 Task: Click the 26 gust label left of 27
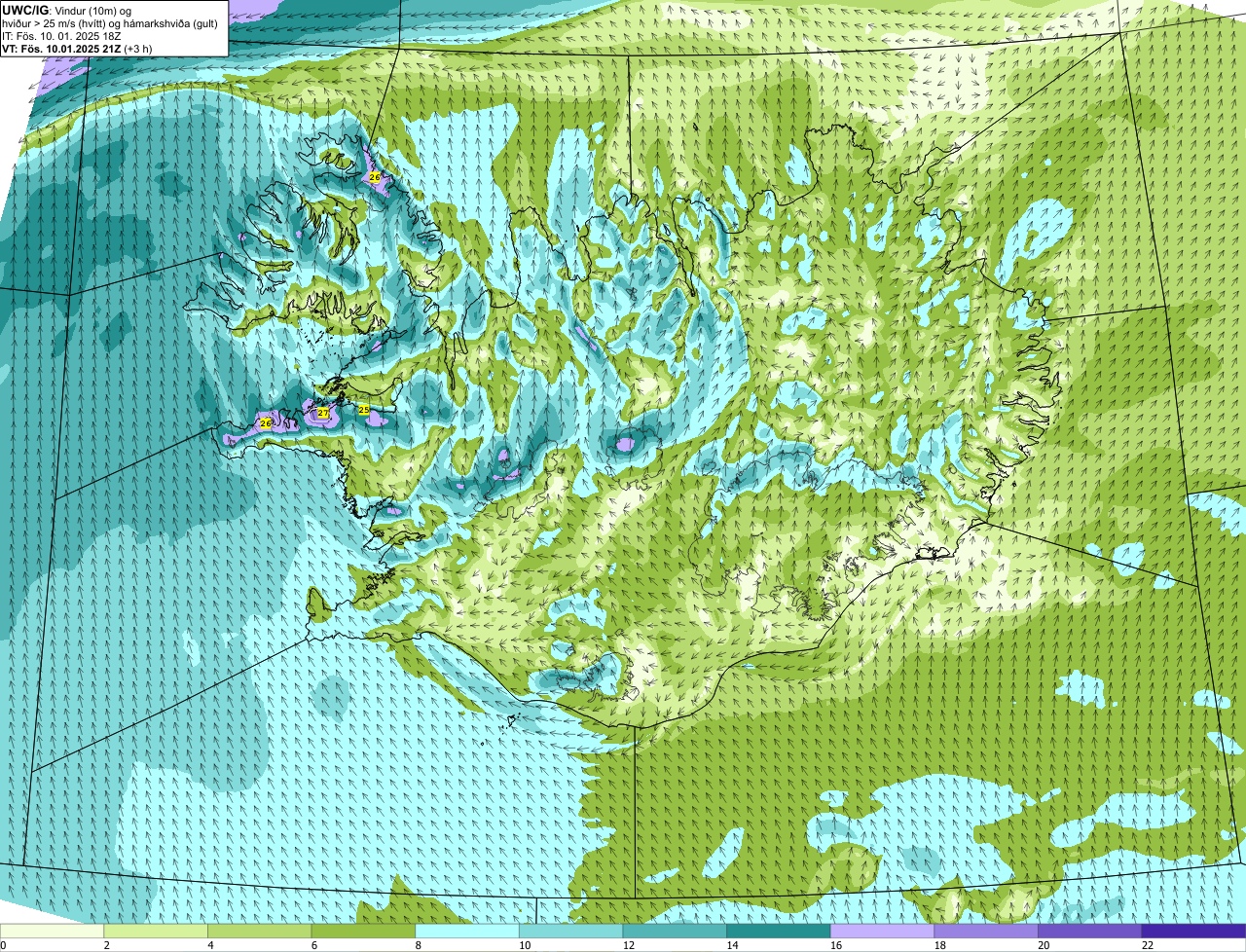(265, 422)
